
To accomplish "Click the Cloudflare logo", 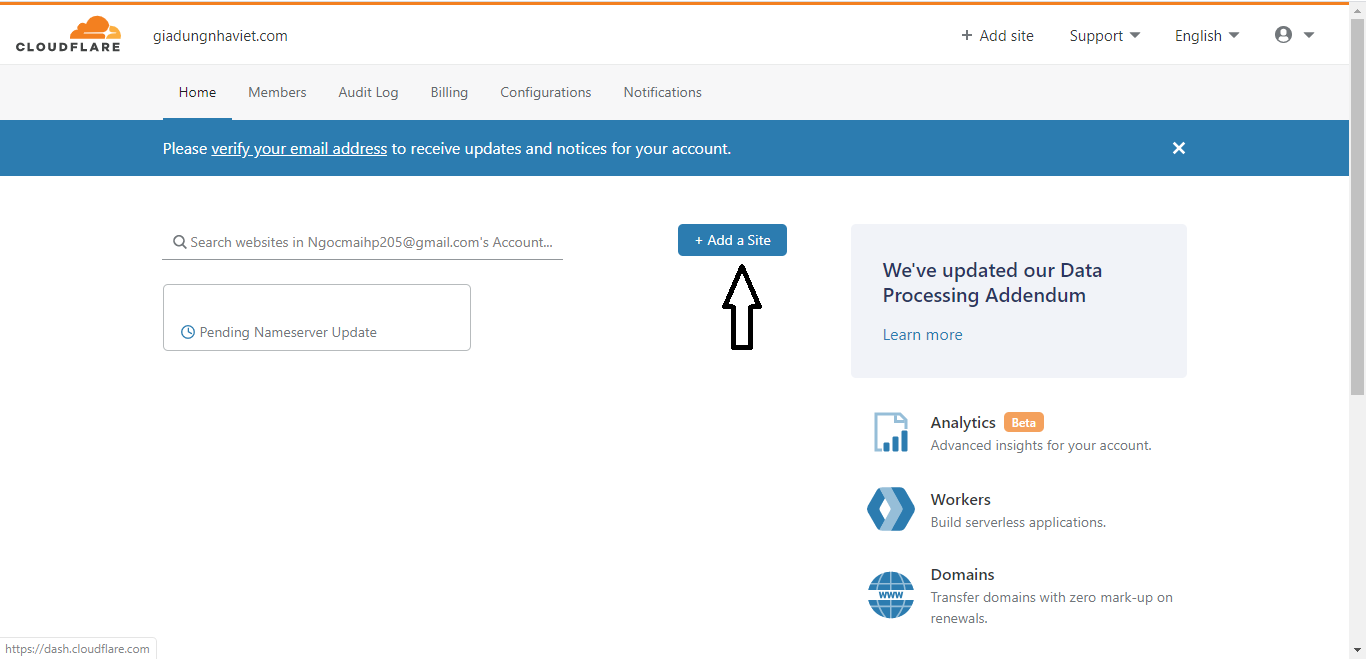I will coord(68,33).
